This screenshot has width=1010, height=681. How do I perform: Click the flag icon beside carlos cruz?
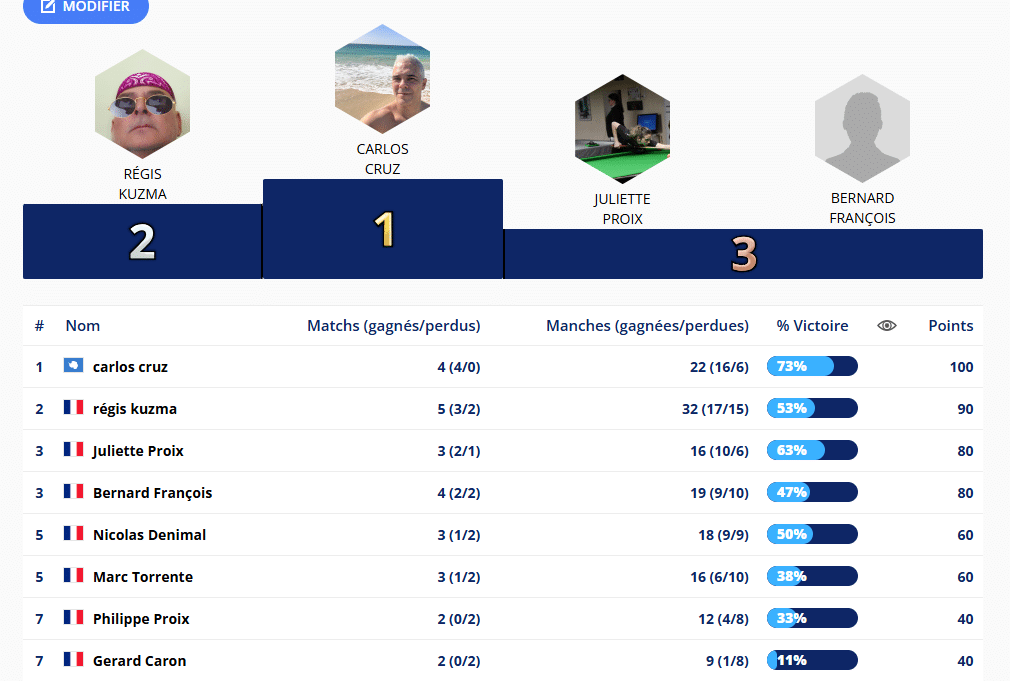[x=73, y=366]
